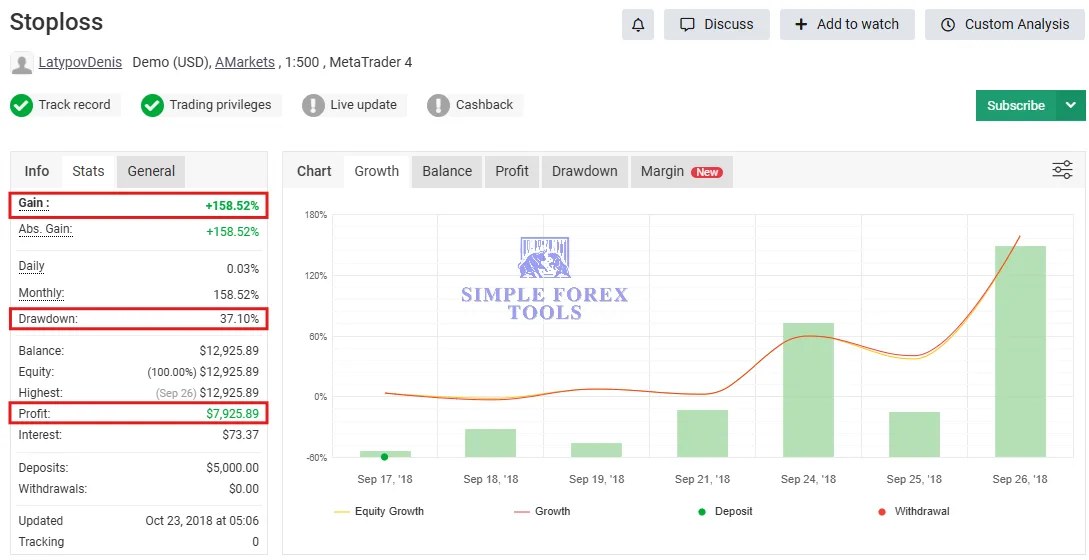This screenshot has width=1089, height=560.
Task: Click the Simple Forex Tools watermark logo
Action: point(544,279)
